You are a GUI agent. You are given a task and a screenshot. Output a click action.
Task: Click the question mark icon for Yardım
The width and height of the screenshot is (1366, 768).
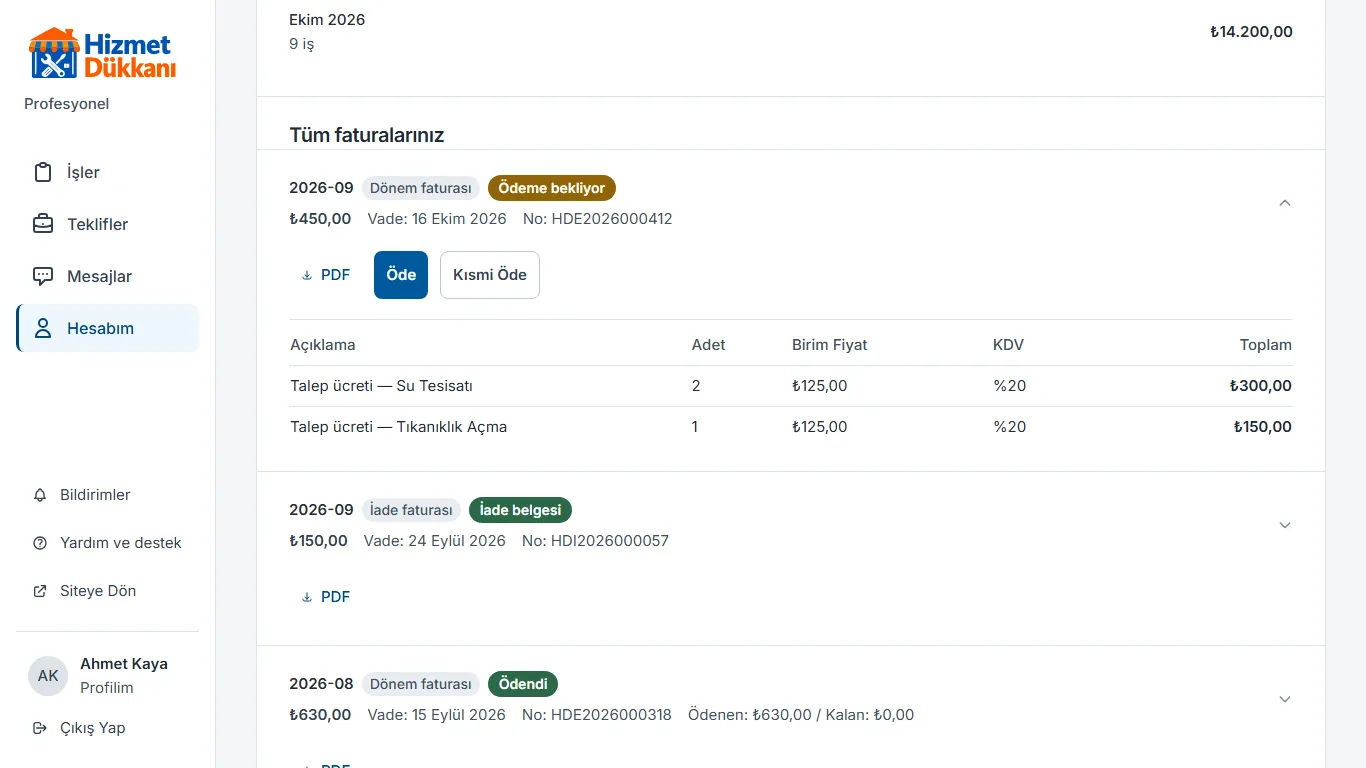click(40, 543)
